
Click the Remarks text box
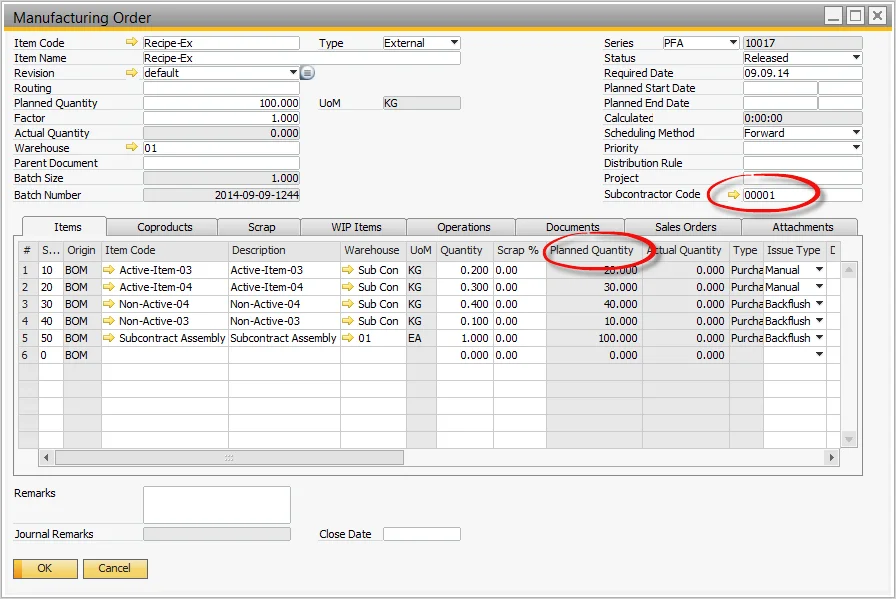pos(217,505)
